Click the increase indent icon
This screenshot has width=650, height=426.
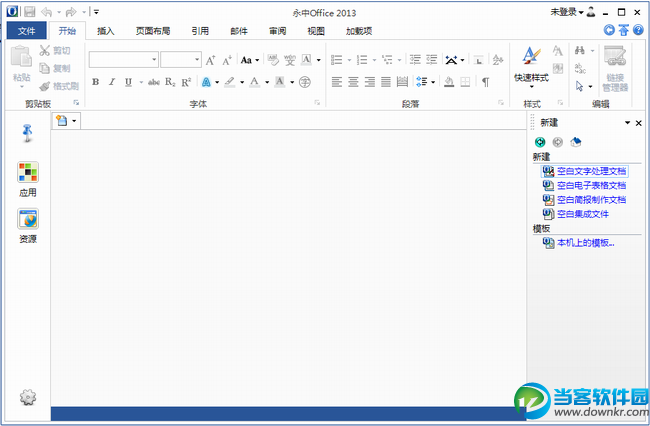[432, 60]
